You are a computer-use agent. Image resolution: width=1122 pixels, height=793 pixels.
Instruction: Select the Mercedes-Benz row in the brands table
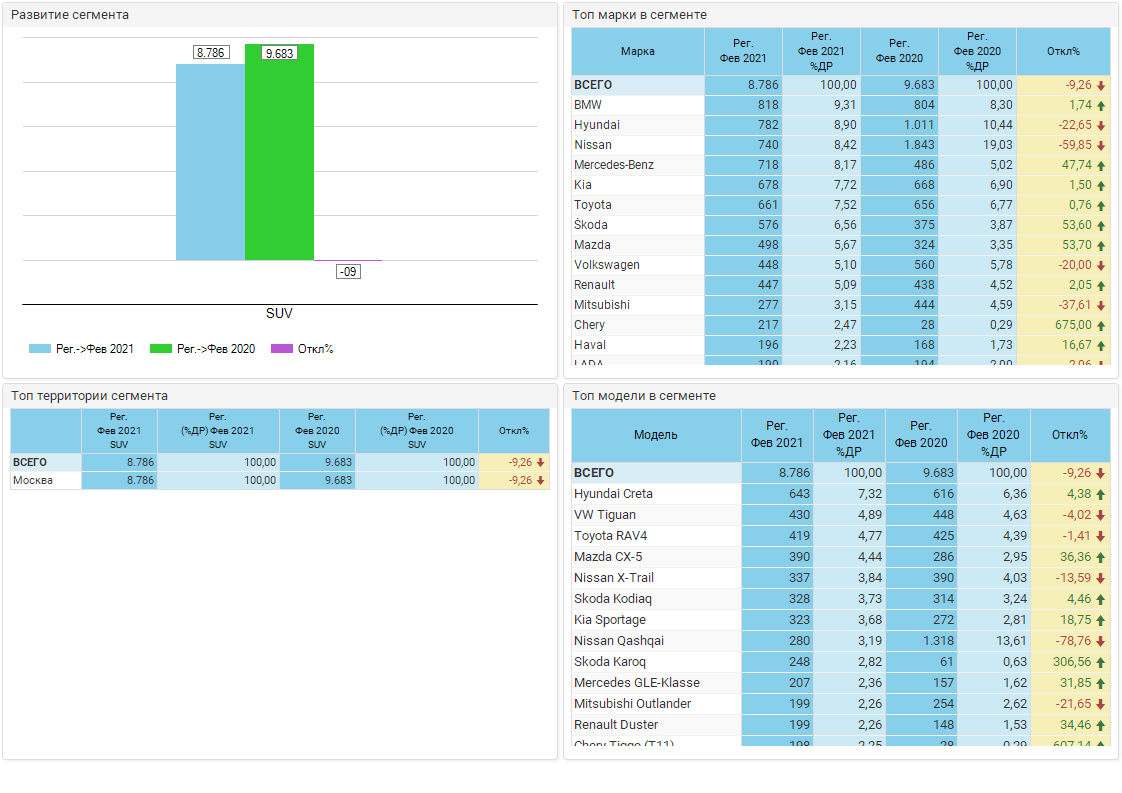(x=614, y=165)
